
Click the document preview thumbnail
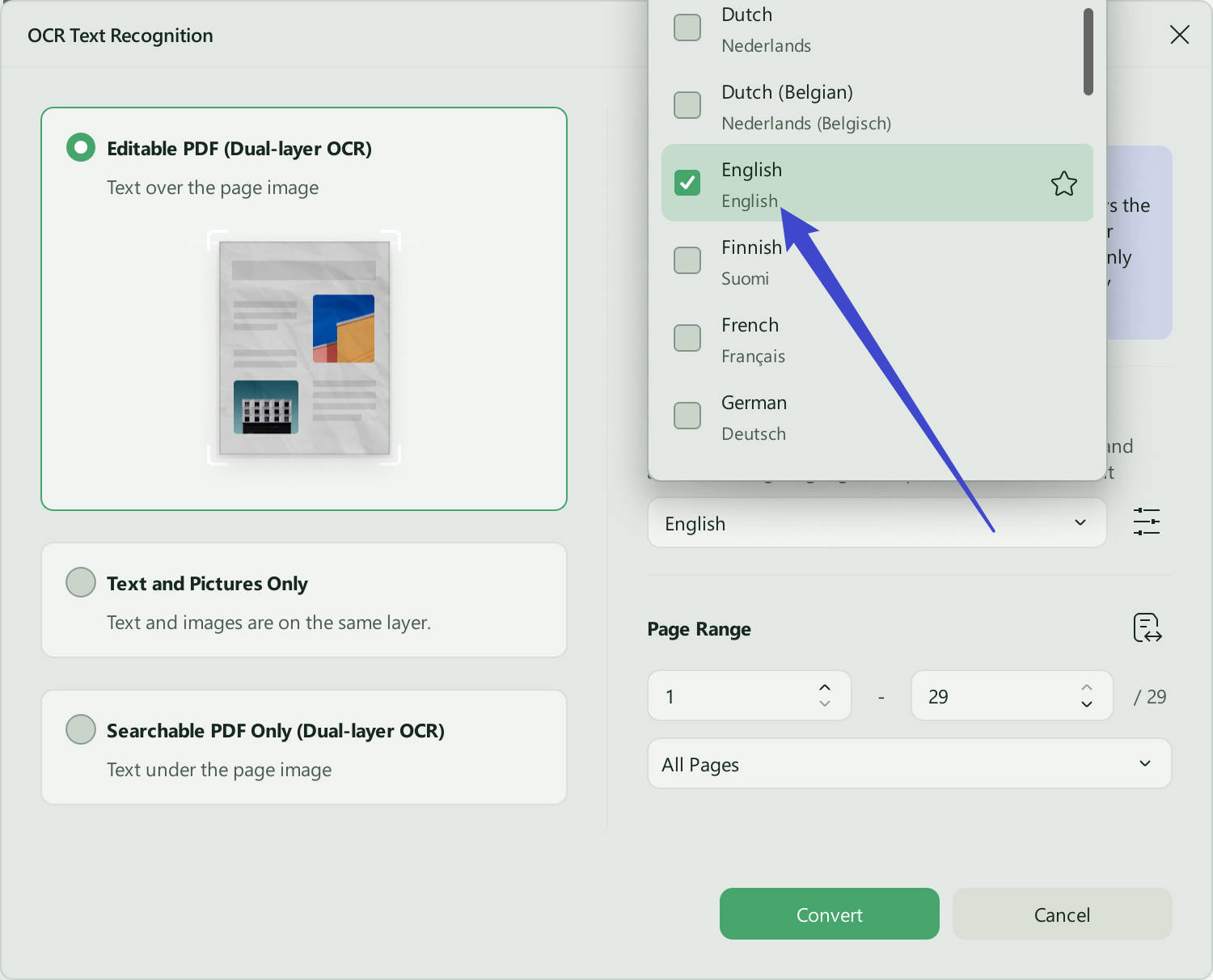[x=304, y=348]
